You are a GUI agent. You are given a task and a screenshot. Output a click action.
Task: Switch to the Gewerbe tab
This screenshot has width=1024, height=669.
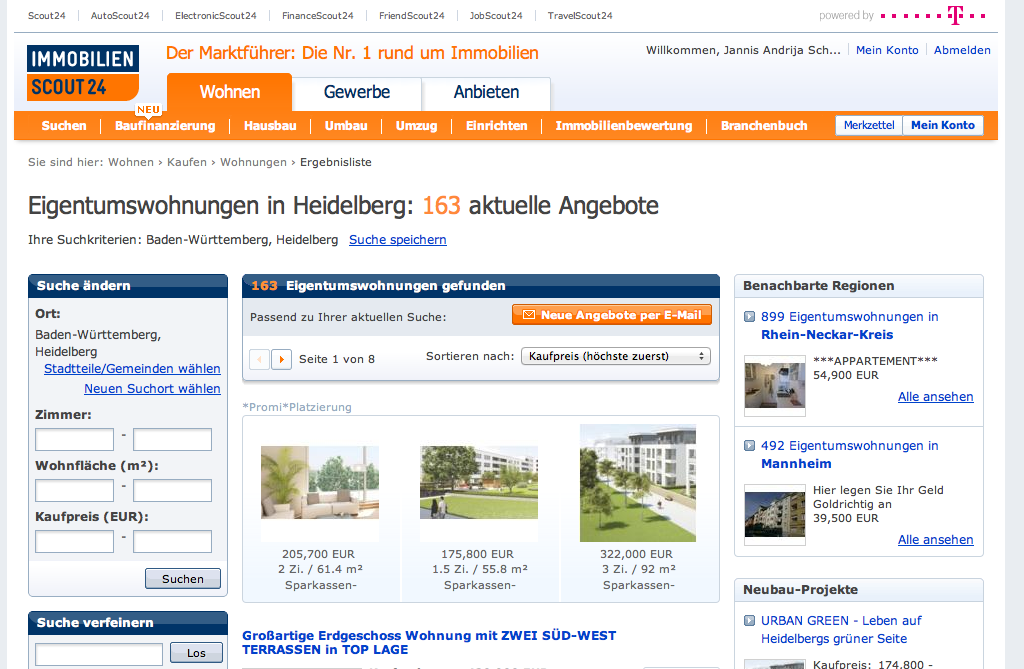pyautogui.click(x=357, y=92)
